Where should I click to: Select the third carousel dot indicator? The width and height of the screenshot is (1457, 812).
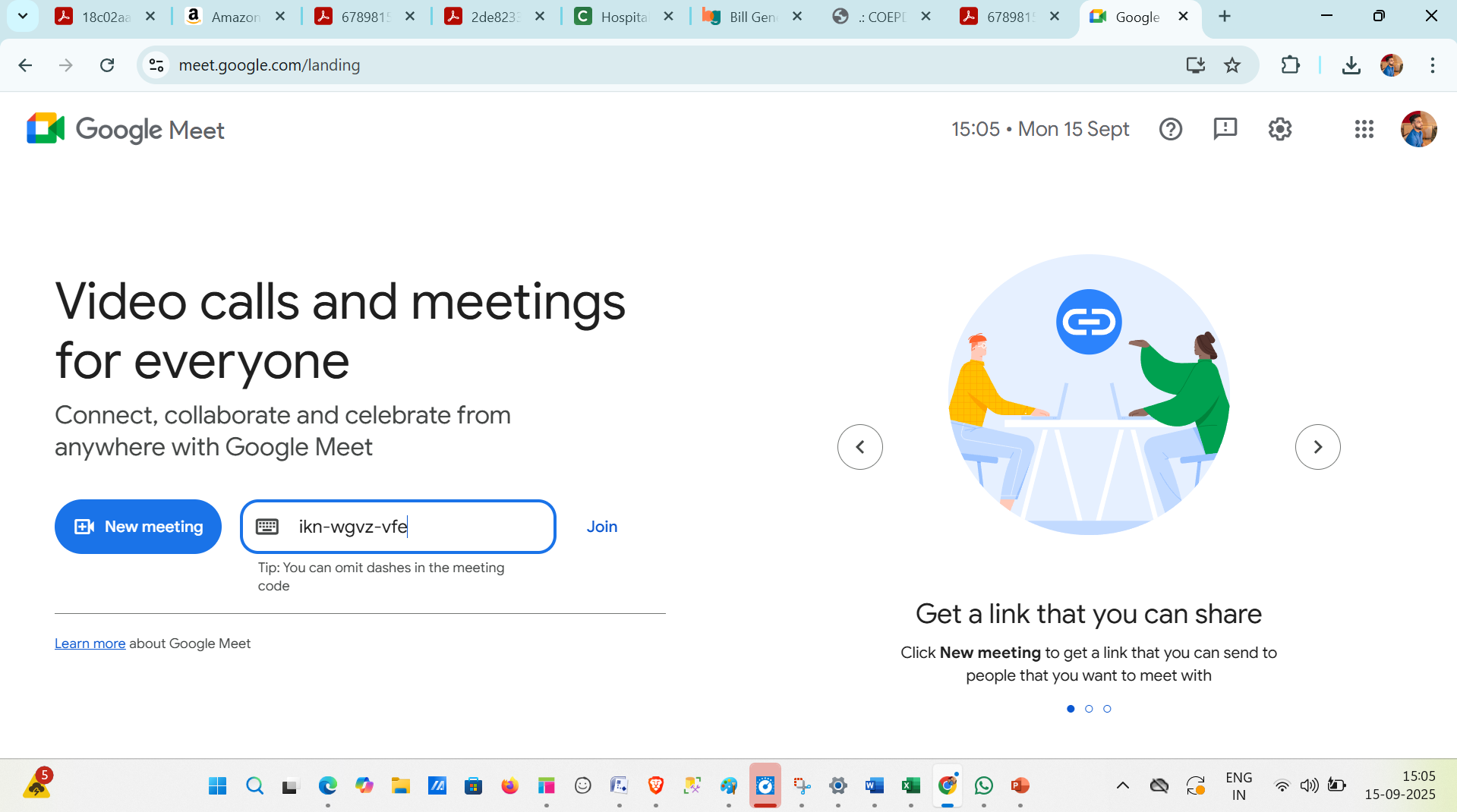[1107, 709]
